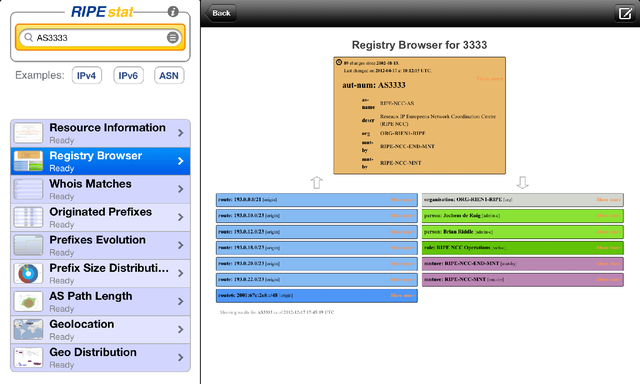Image resolution: width=640 pixels, height=384 pixels.
Task: Click Whois Matches thumbnail icon
Action: [28, 189]
